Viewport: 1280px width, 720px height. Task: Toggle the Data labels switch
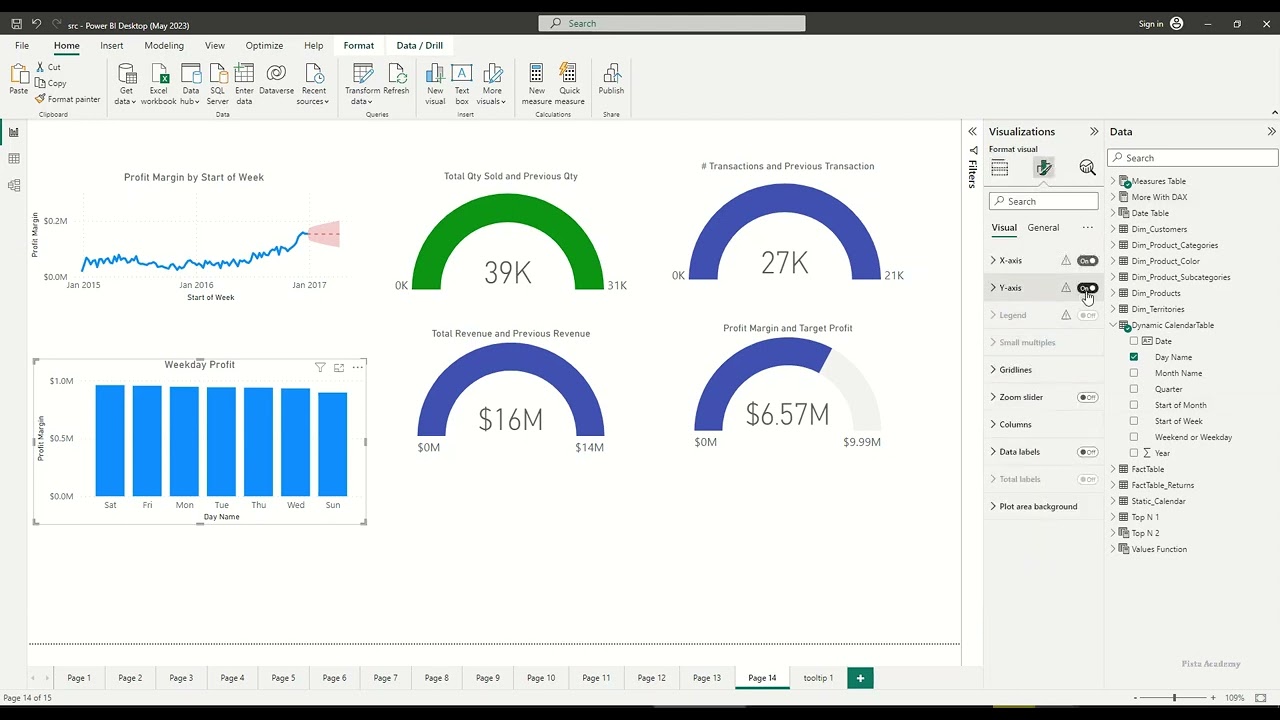point(1087,452)
